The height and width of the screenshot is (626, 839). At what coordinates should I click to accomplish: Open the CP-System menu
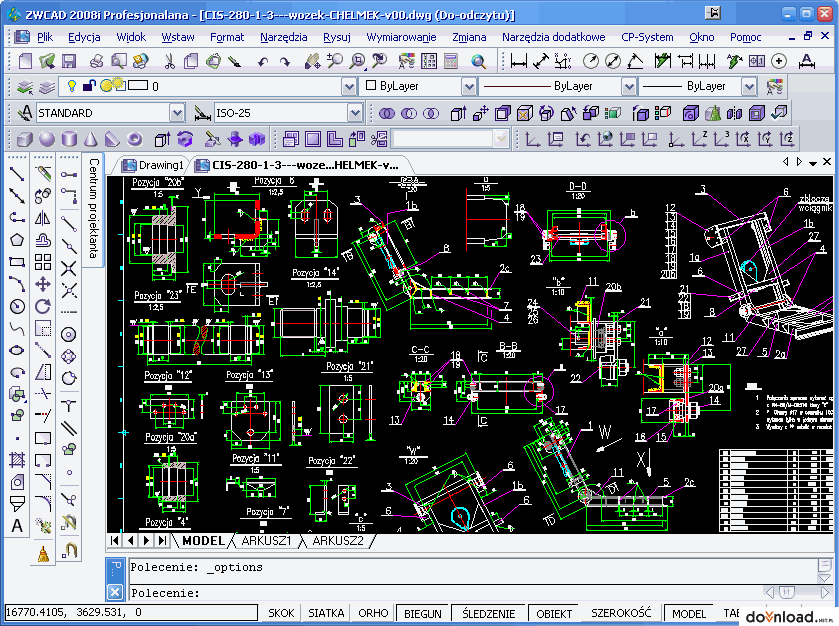click(647, 37)
